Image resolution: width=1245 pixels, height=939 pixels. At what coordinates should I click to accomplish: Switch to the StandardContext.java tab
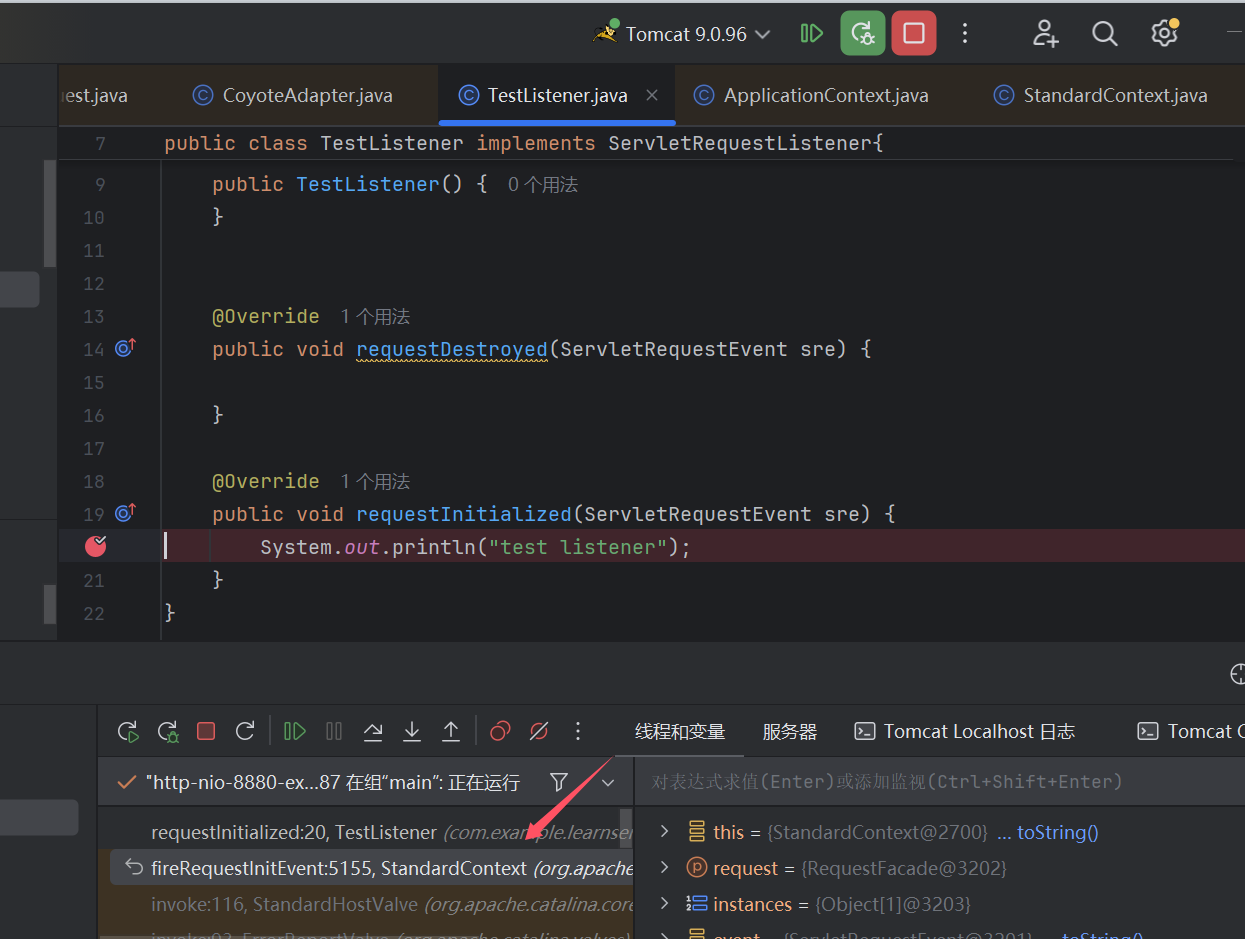pos(1101,96)
